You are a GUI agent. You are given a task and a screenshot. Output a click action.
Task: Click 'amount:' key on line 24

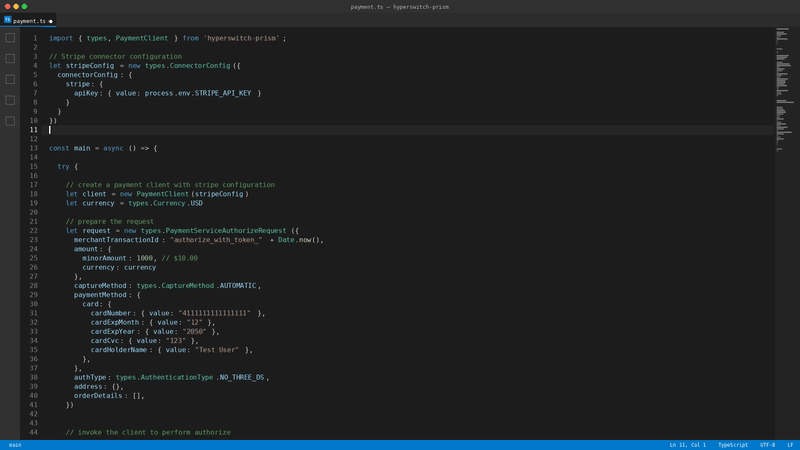coord(86,249)
